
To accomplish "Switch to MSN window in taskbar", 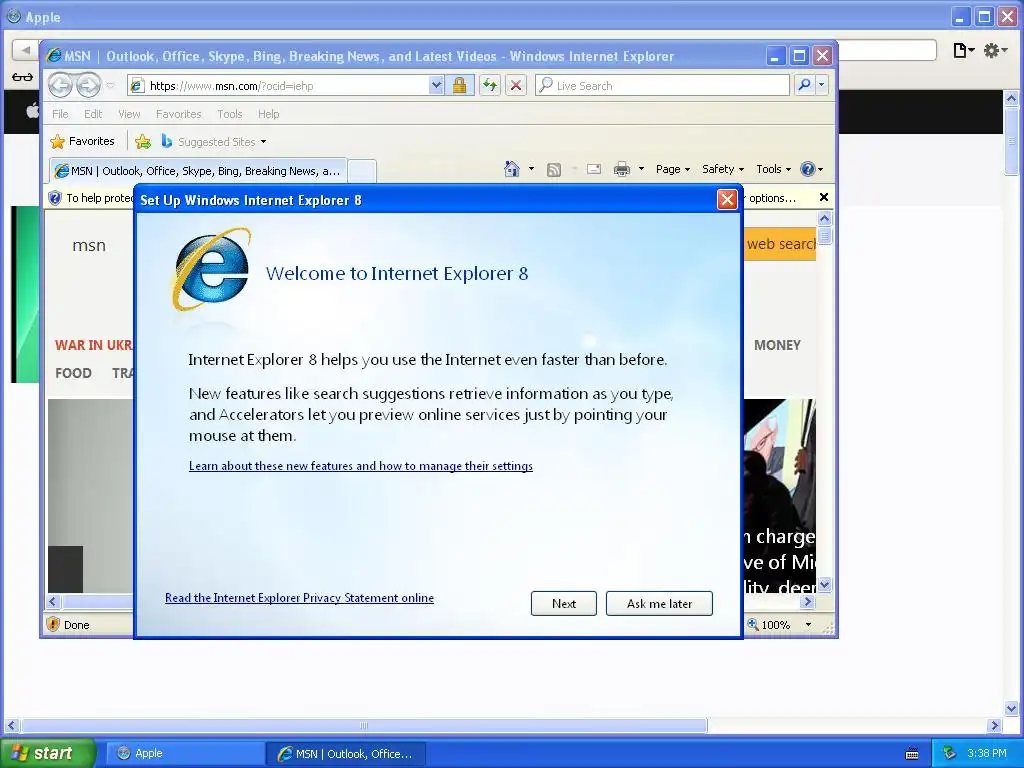I will [346, 754].
